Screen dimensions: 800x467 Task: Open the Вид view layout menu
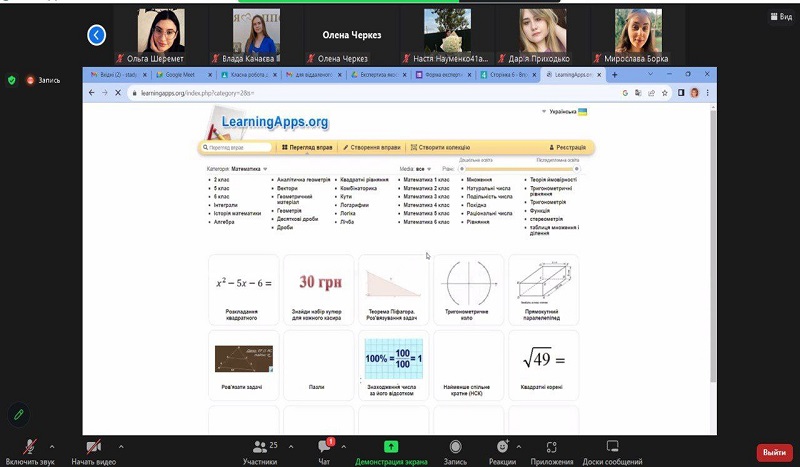click(782, 17)
